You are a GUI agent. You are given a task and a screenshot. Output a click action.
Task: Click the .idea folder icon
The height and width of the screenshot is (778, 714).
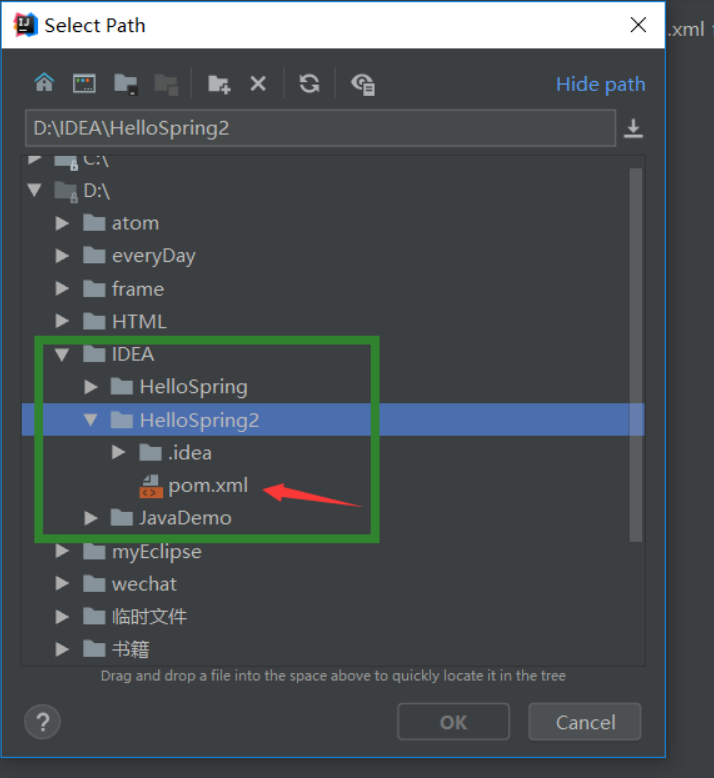point(150,453)
